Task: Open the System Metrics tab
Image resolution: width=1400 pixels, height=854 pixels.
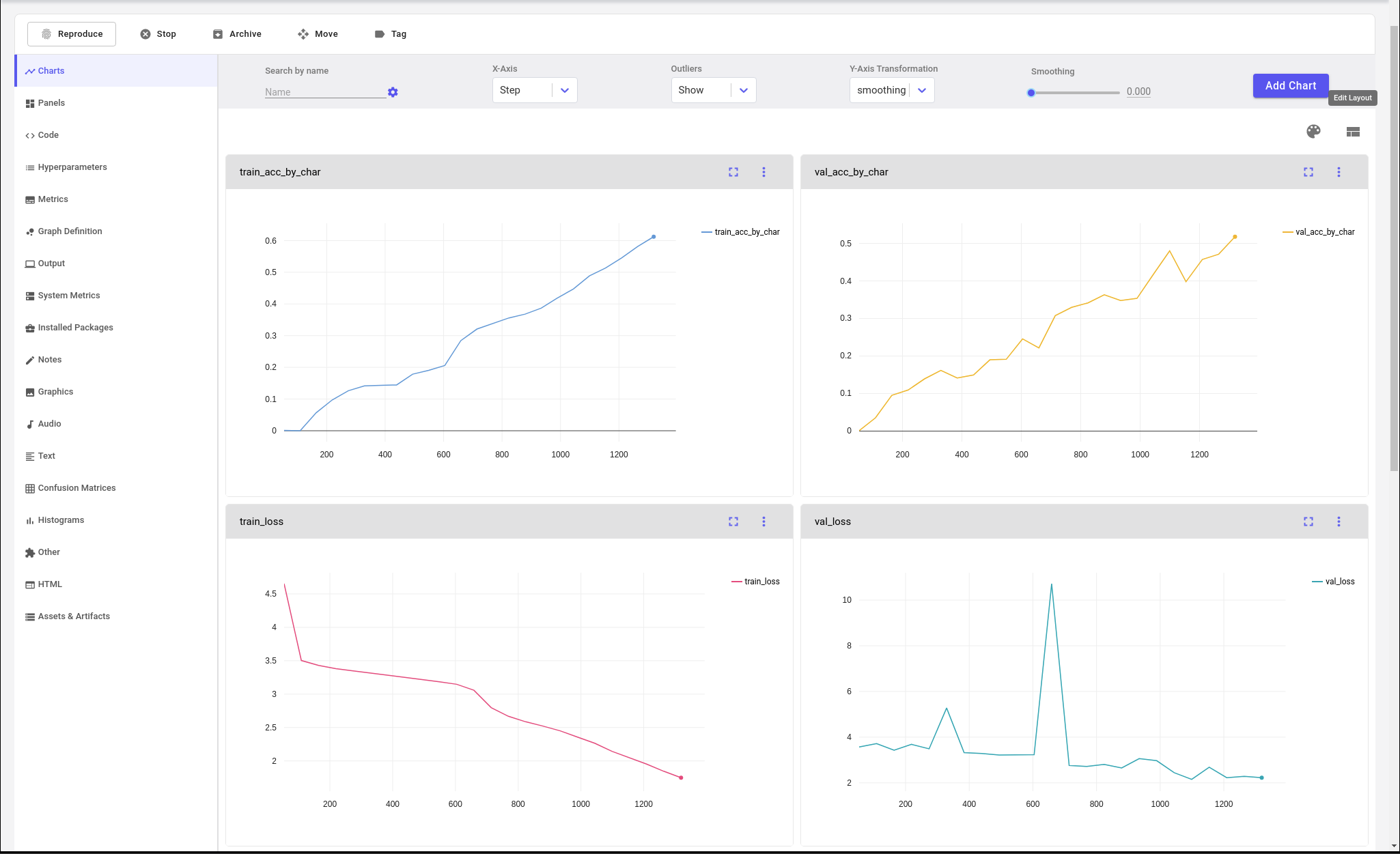Action: (x=116, y=296)
